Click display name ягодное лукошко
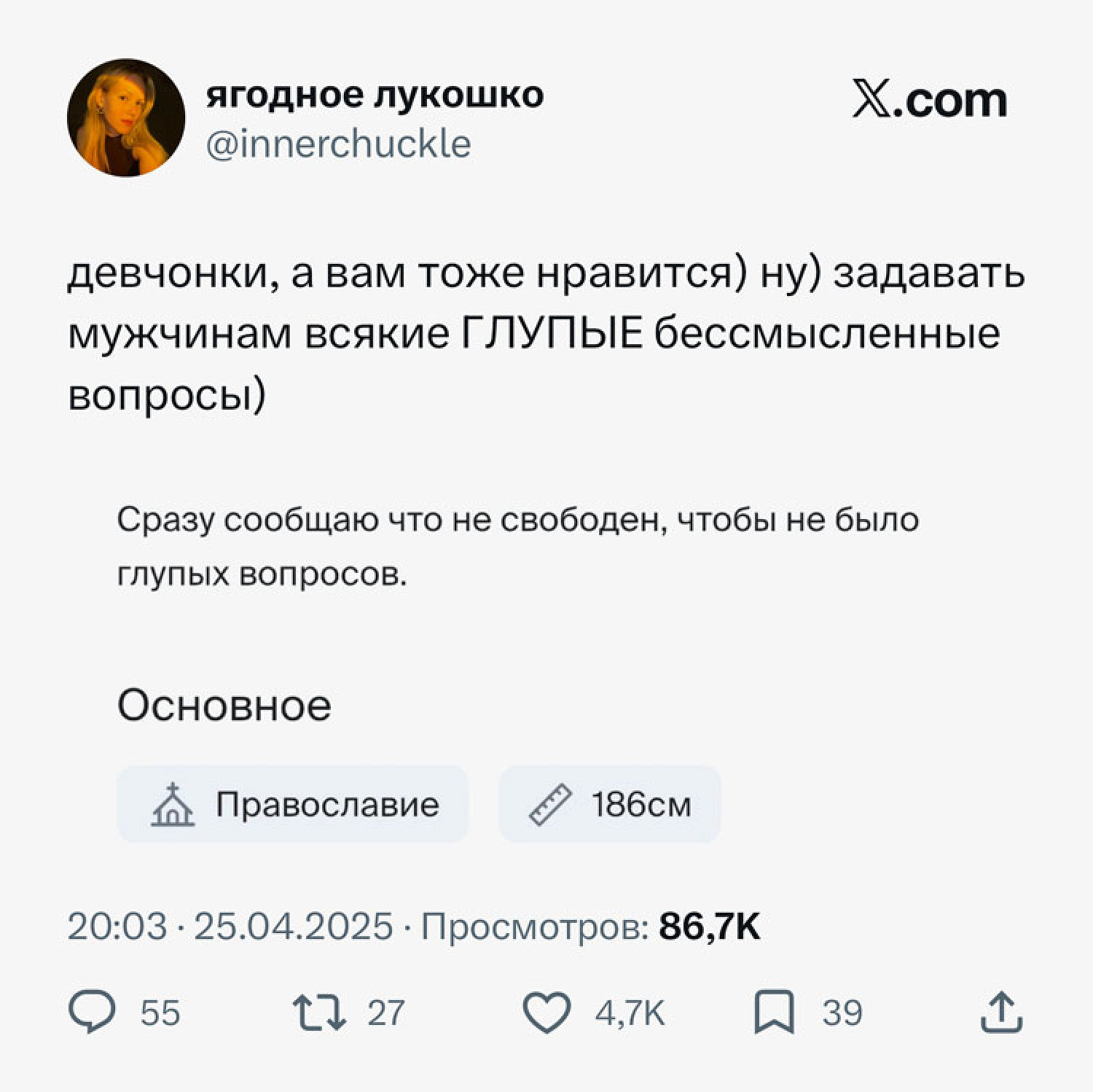Image resolution: width=1093 pixels, height=1092 pixels. 375,95
